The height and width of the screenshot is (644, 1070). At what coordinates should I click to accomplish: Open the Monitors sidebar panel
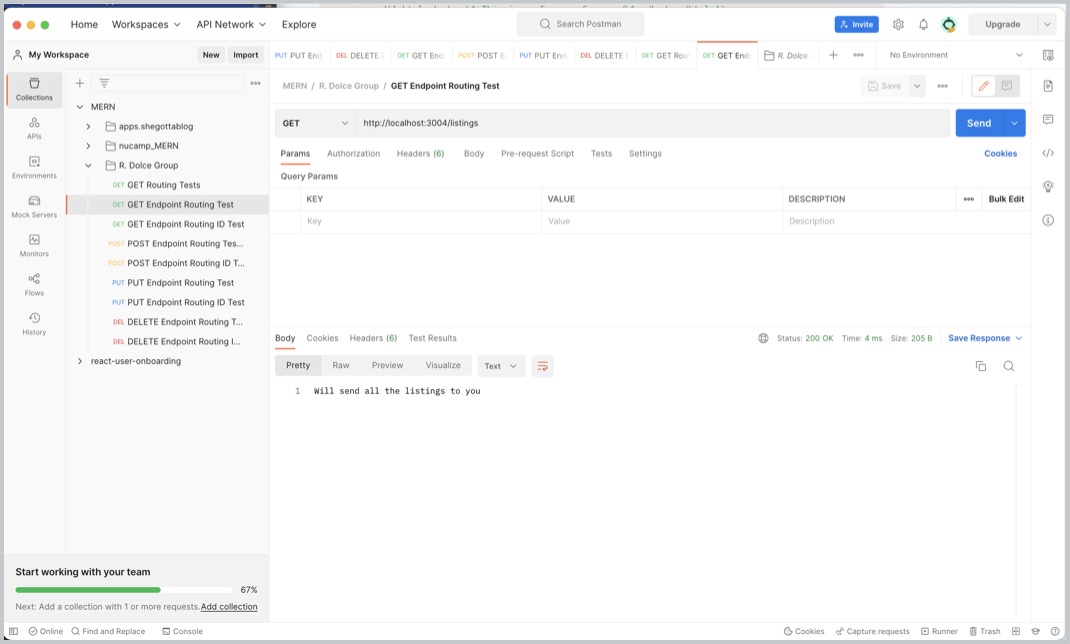[x=34, y=246]
